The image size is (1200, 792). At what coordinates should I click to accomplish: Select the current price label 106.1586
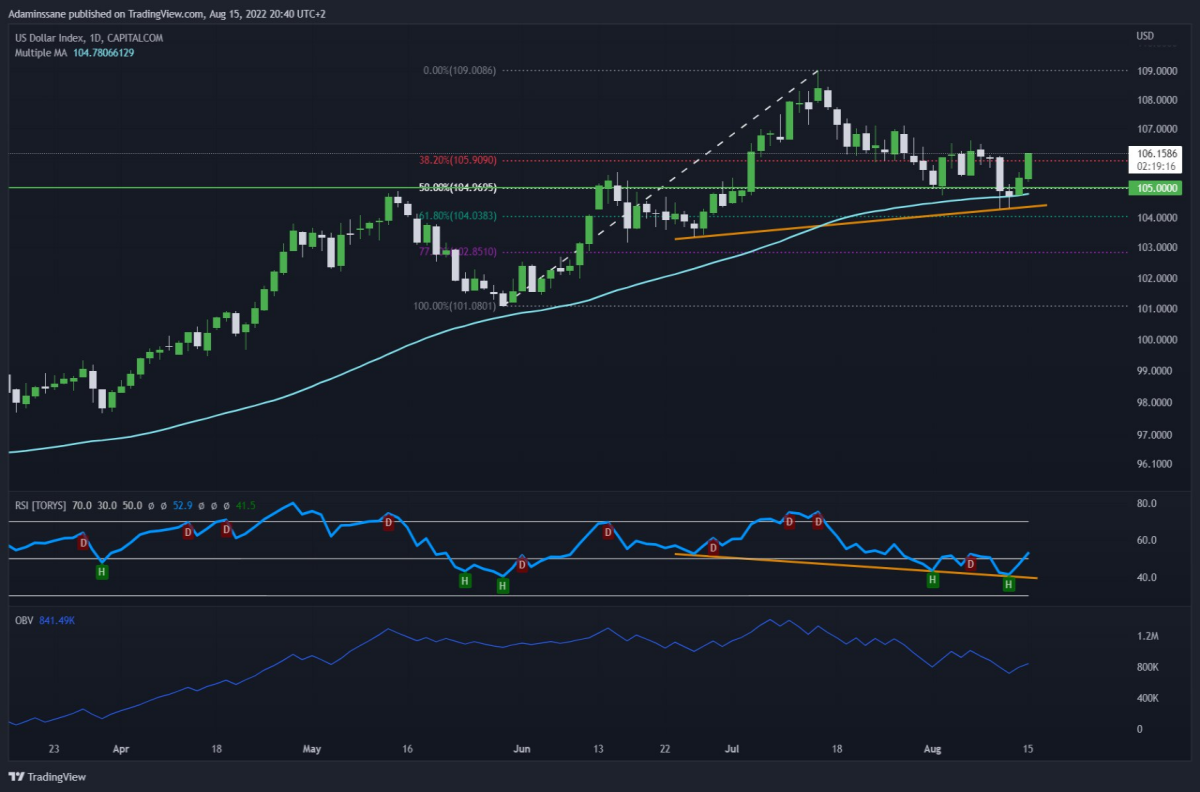(x=1155, y=152)
